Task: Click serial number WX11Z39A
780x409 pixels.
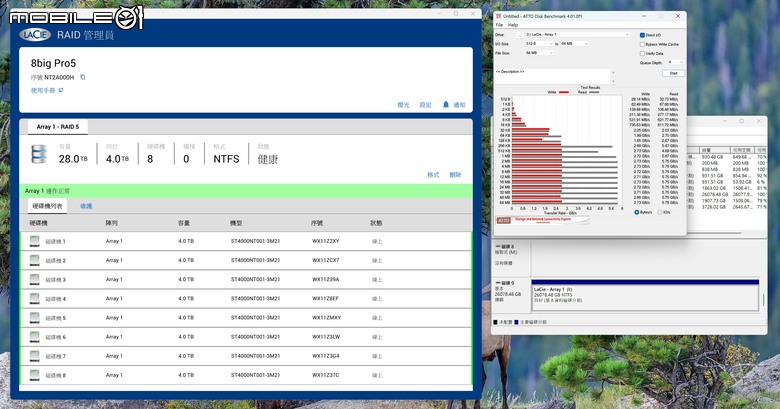Action: (x=326, y=280)
